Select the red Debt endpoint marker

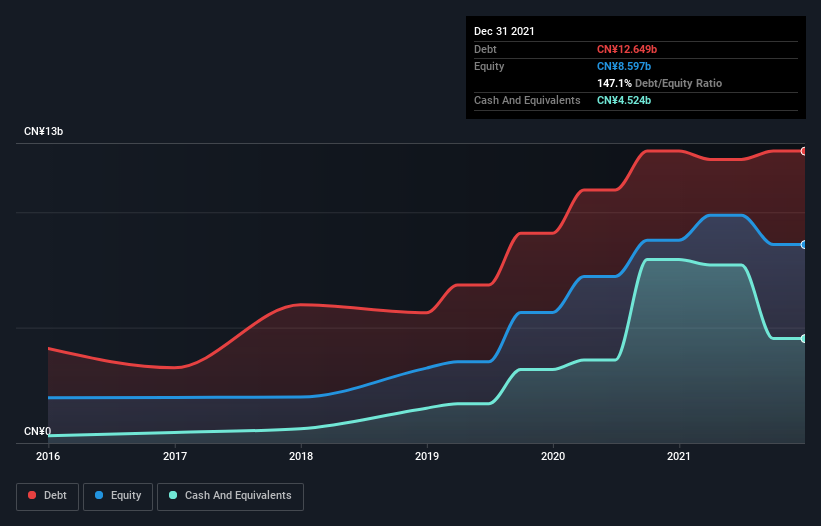click(x=804, y=151)
